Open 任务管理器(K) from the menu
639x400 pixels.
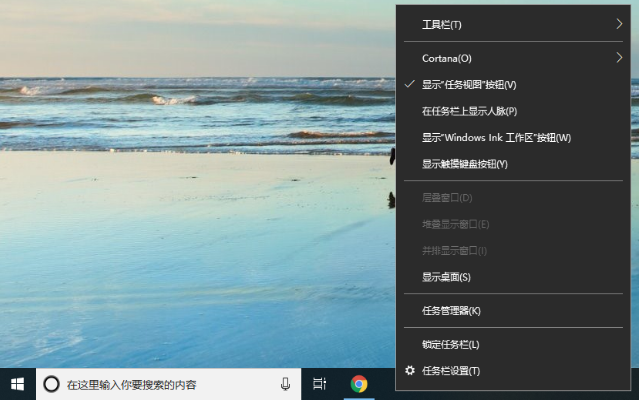coord(451,311)
